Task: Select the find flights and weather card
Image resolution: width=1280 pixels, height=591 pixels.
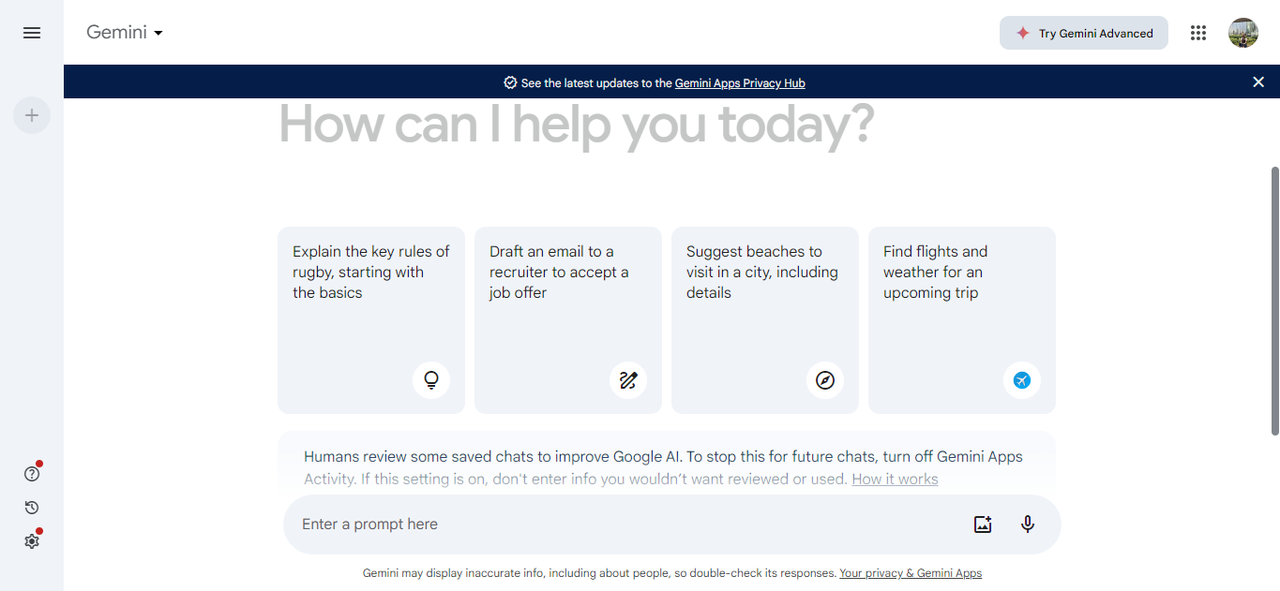Action: pyautogui.click(x=962, y=320)
